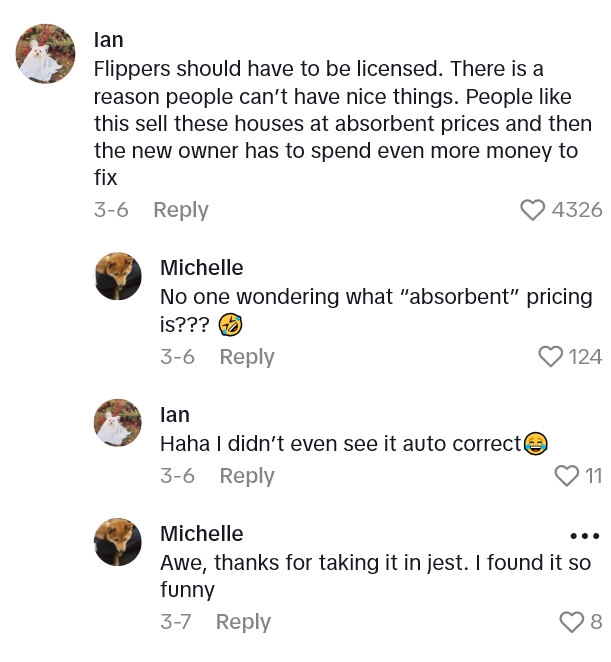Screen dimensions: 611x662
Task: Click username Ian above "Haha I didn't"
Action: point(174,415)
